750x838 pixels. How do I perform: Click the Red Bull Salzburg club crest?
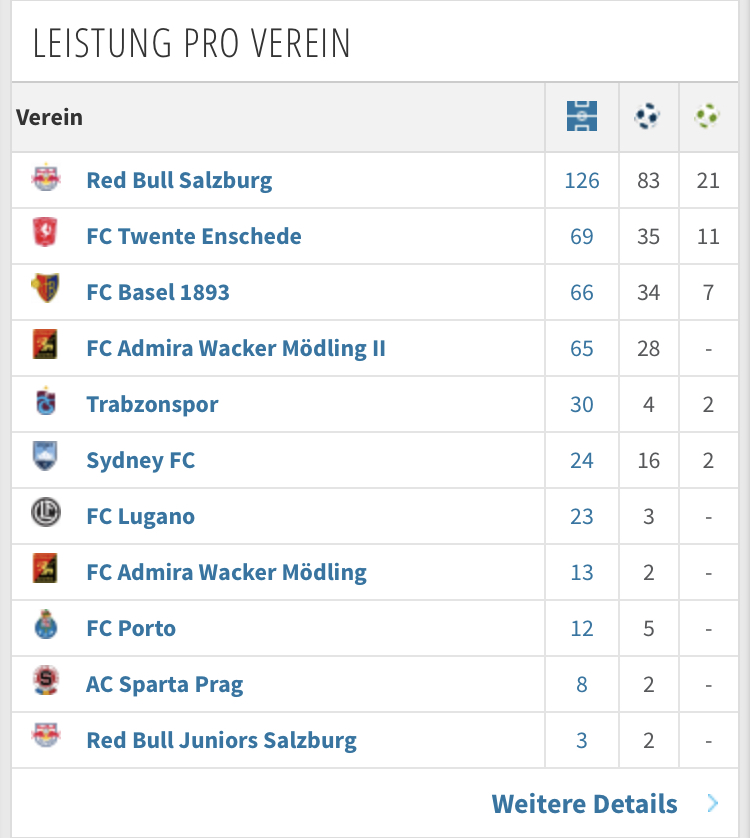pos(46,177)
